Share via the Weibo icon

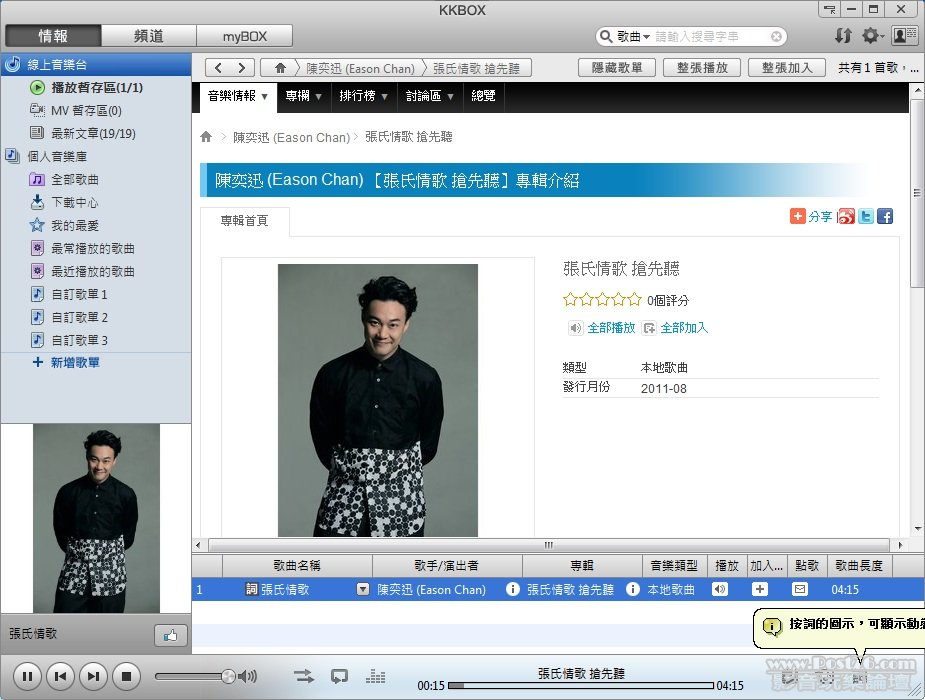point(846,216)
